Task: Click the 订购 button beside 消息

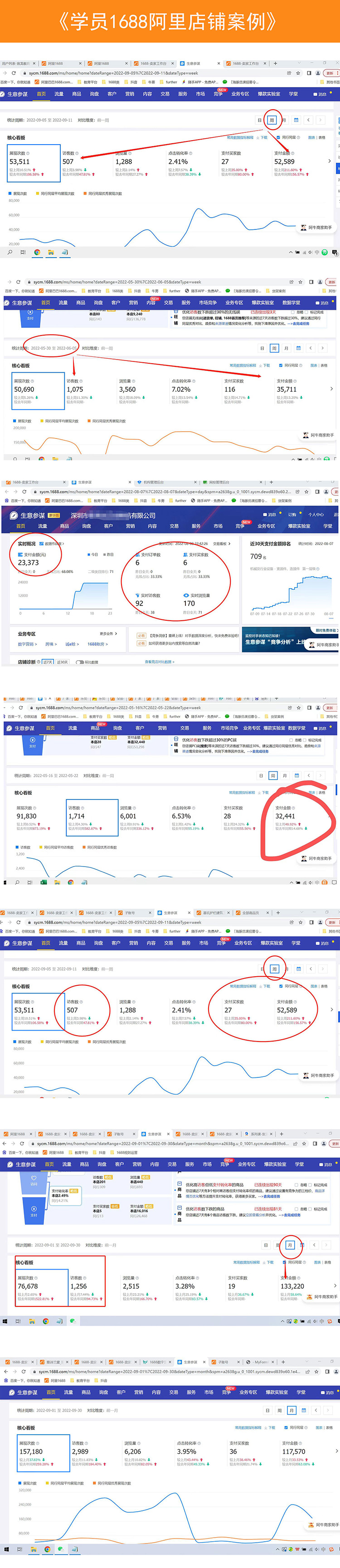Action: pos(292,514)
